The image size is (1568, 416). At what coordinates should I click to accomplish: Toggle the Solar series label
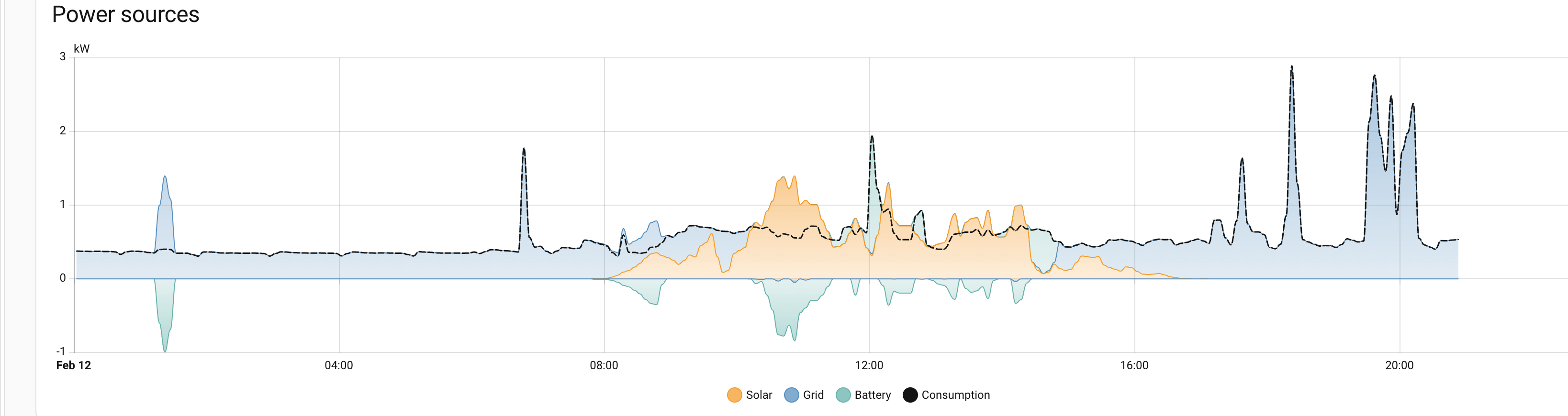tap(759, 395)
